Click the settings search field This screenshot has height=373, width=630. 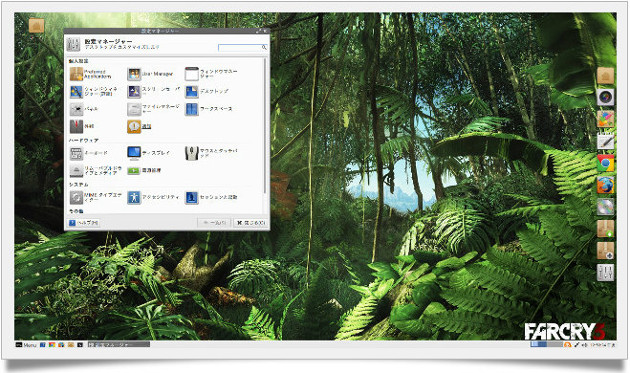[x=243, y=48]
